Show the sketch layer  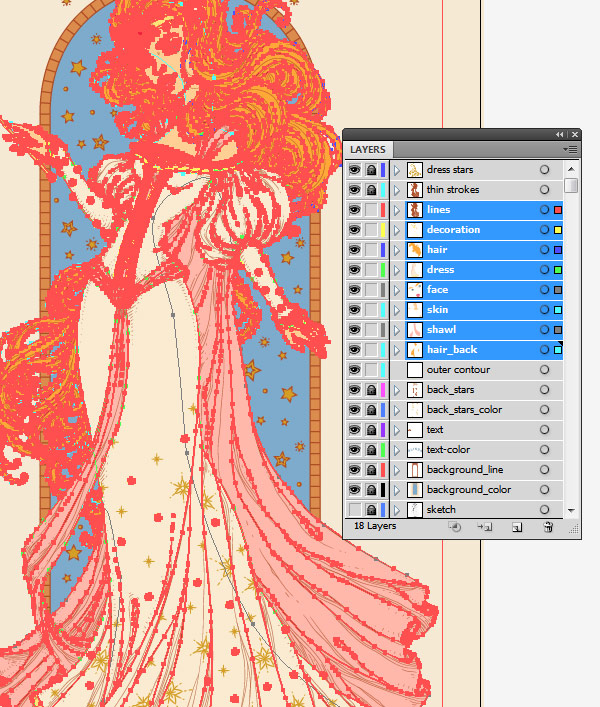pos(354,510)
